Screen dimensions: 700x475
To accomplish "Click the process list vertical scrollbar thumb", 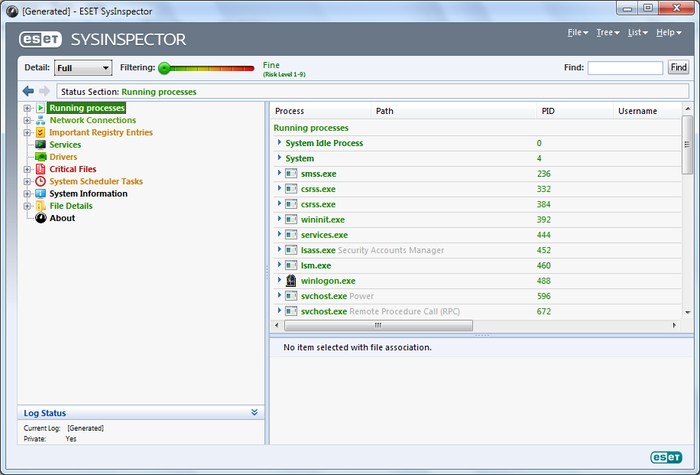I will point(688,145).
